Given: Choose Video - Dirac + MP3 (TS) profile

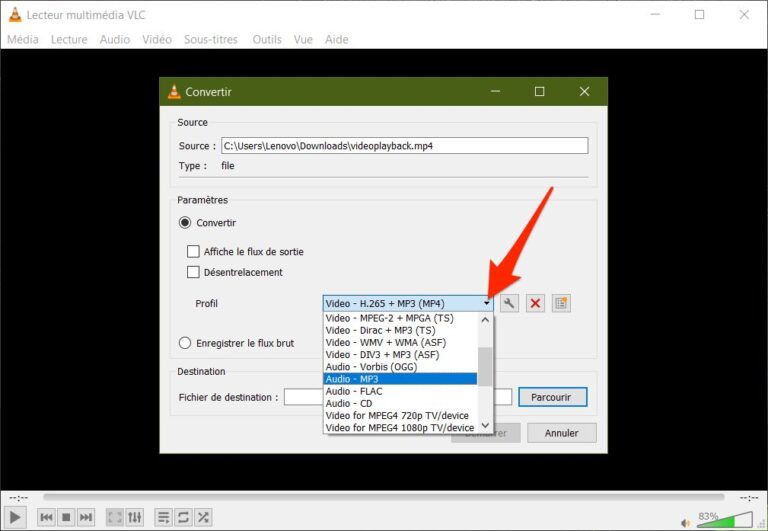Looking at the screenshot, I should click(x=400, y=331).
